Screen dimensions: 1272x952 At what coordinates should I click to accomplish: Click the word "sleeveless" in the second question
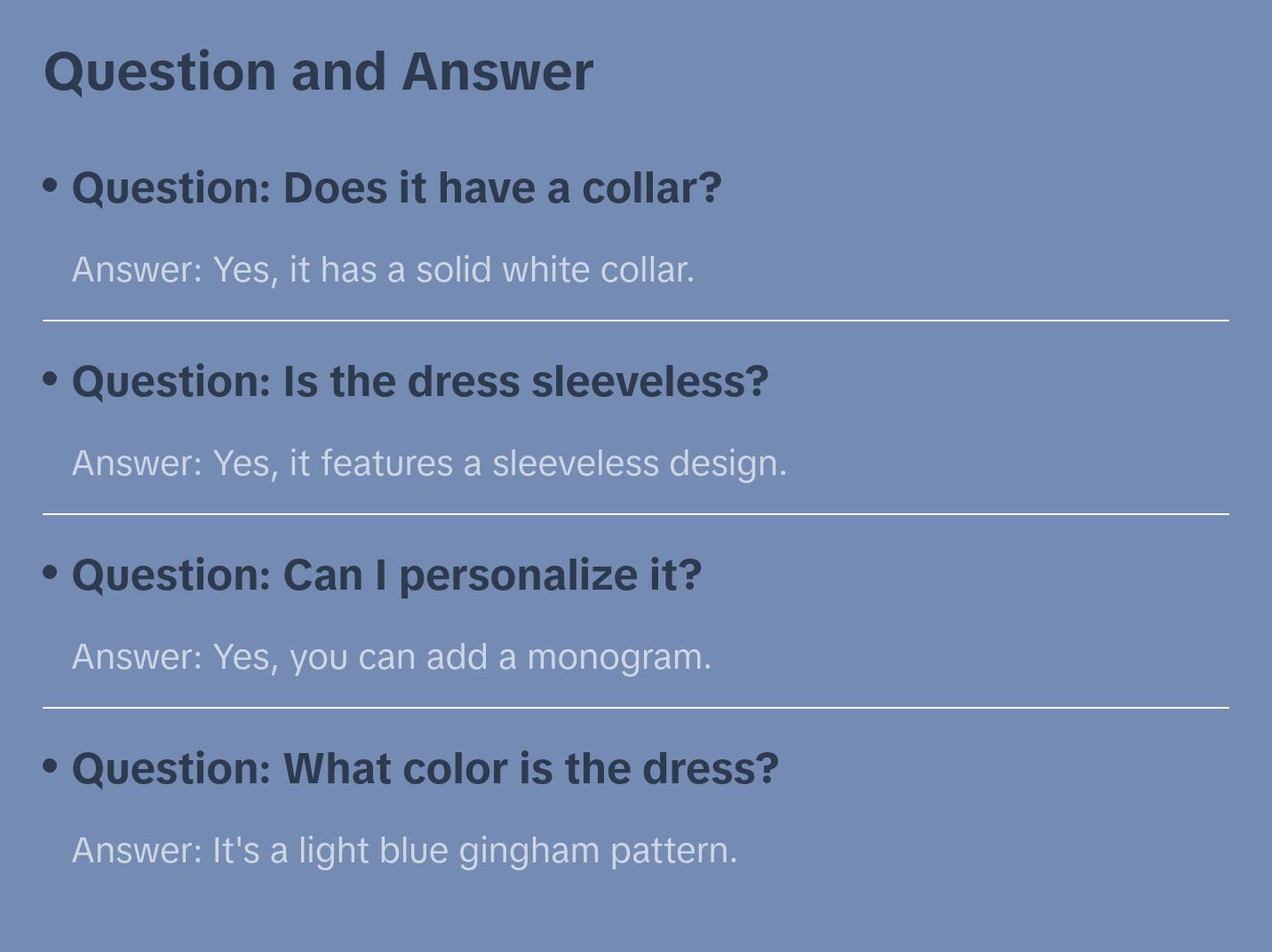point(649,382)
